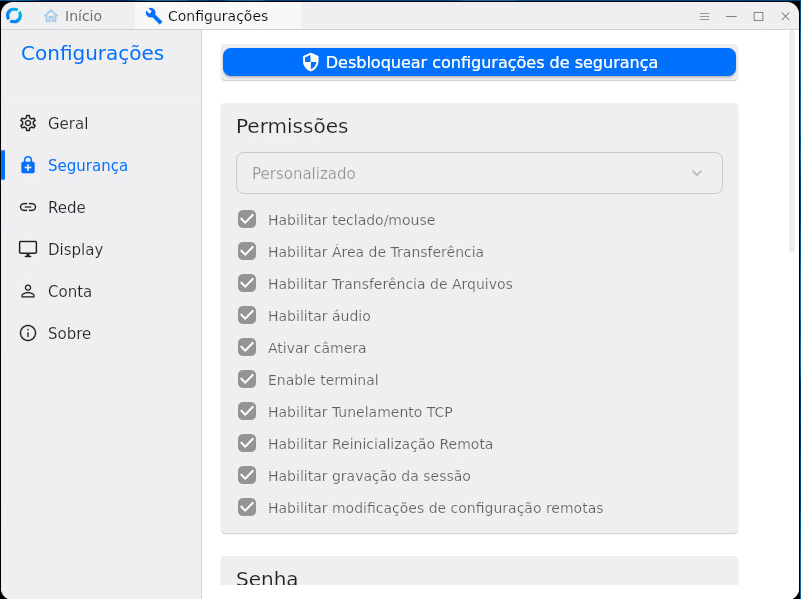This screenshot has height=599, width=801.
Task: Uncheck Enable terminal option
Action: (x=247, y=380)
